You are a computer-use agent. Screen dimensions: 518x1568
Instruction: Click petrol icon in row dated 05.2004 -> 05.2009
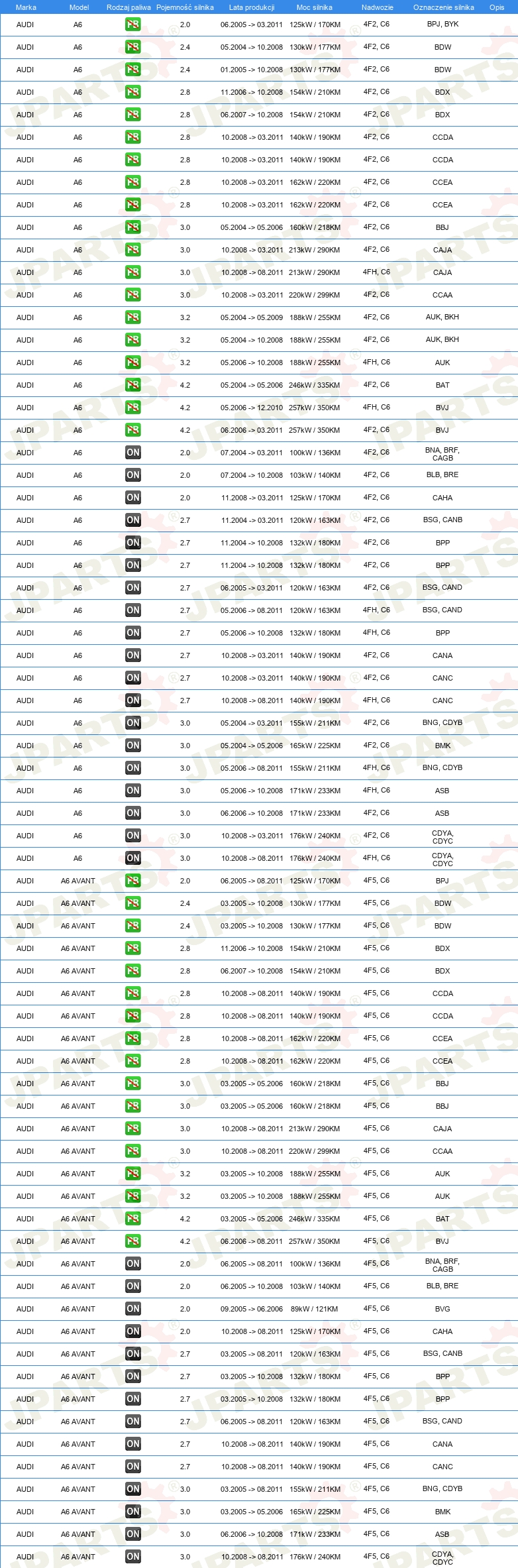(x=133, y=317)
